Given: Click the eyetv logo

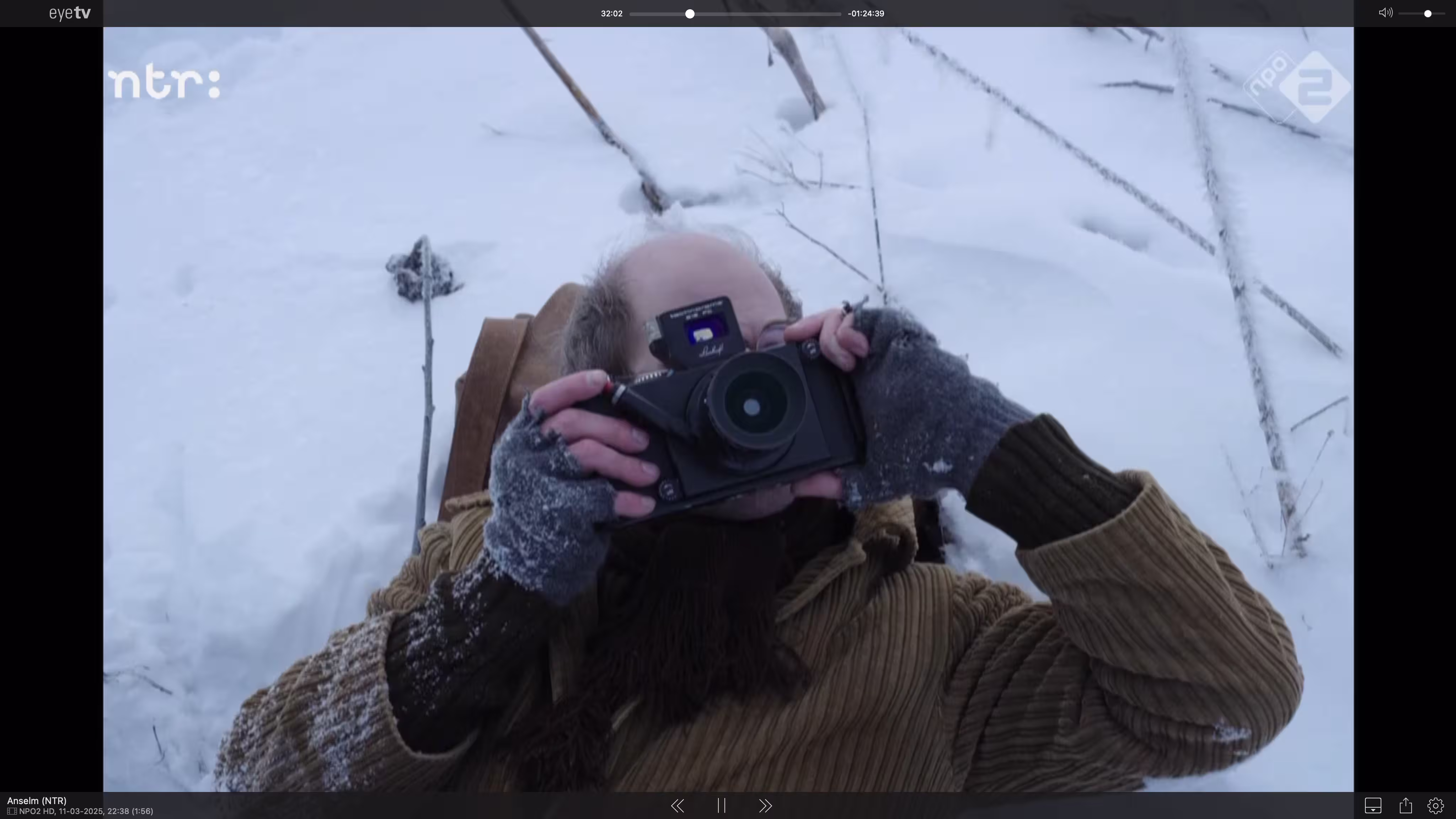Looking at the screenshot, I should [70, 13].
